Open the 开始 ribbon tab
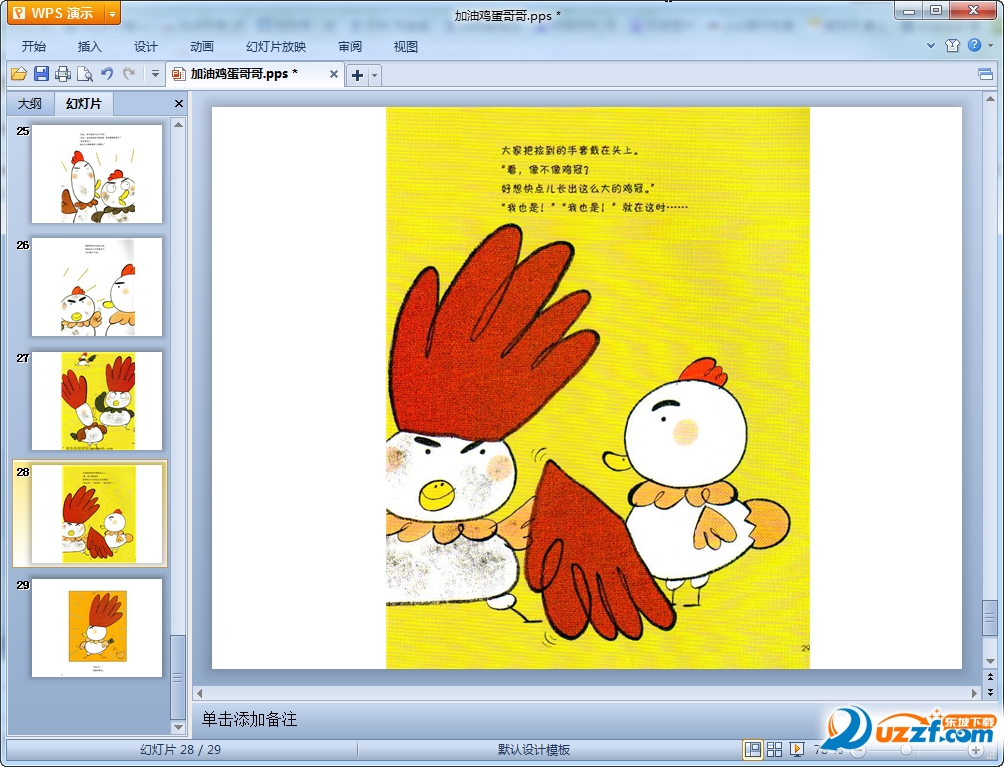Screen dimensions: 1004x767 tap(33, 47)
